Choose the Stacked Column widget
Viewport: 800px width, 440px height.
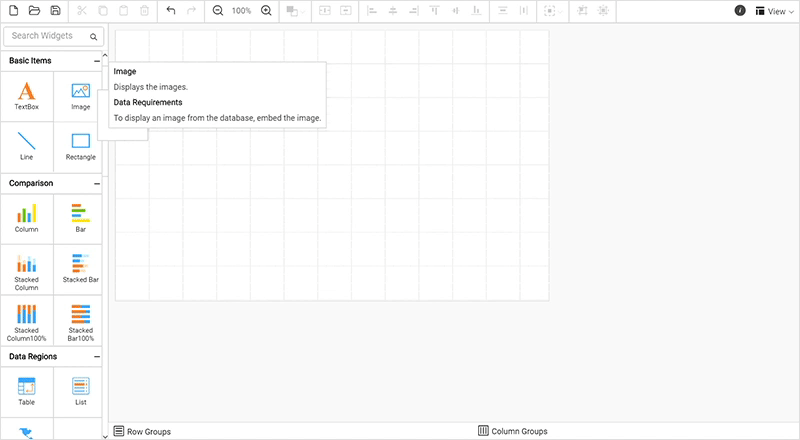[x=27, y=270]
